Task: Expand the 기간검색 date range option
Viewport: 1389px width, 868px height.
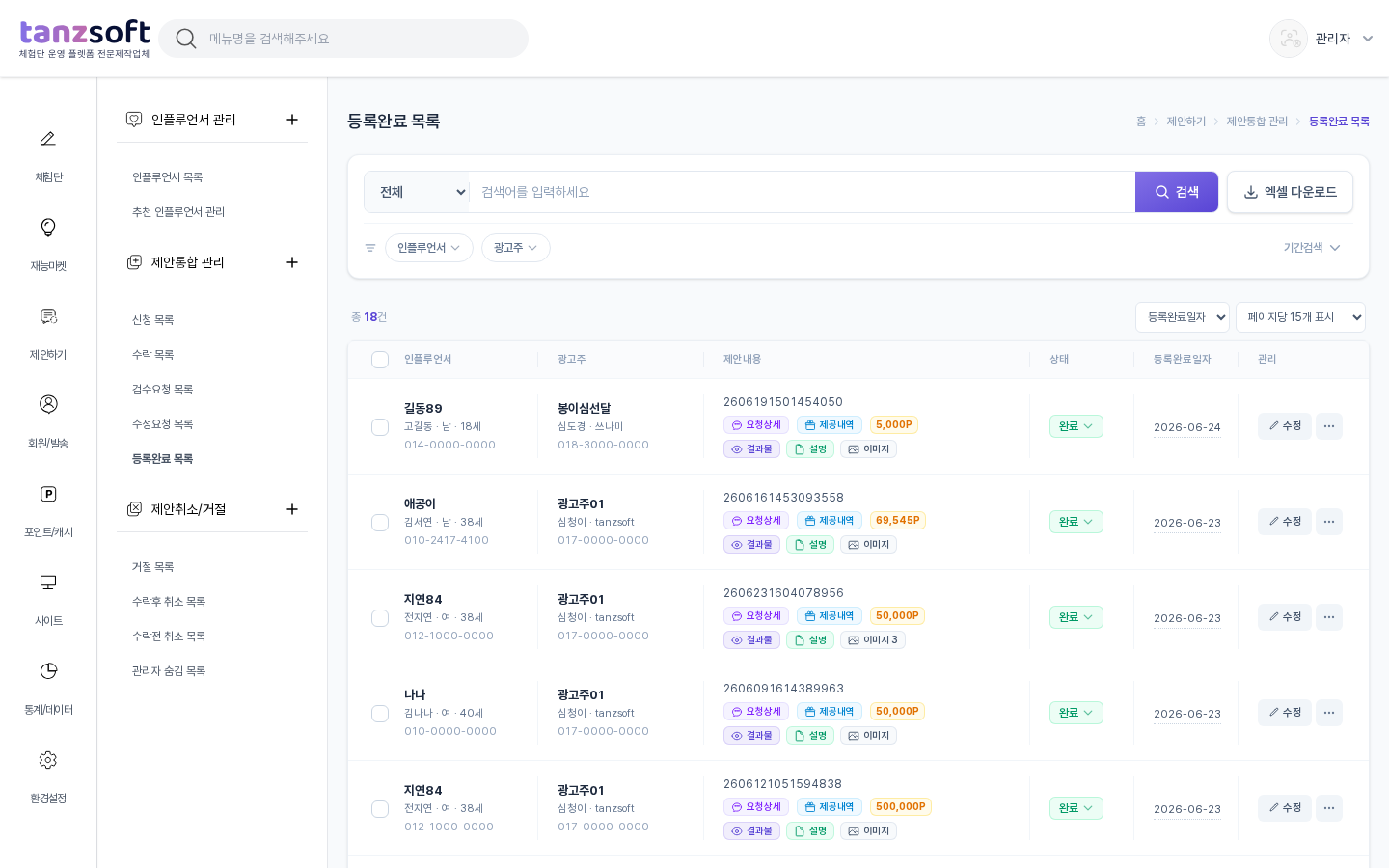Action: (x=1312, y=248)
